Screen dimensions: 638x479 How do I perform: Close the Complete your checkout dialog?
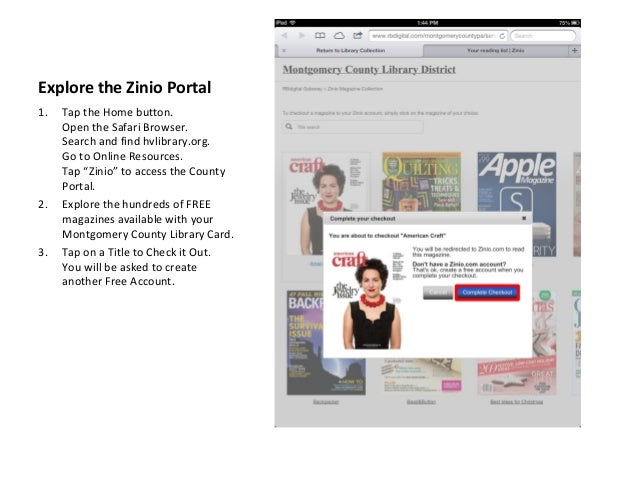pos(524,219)
